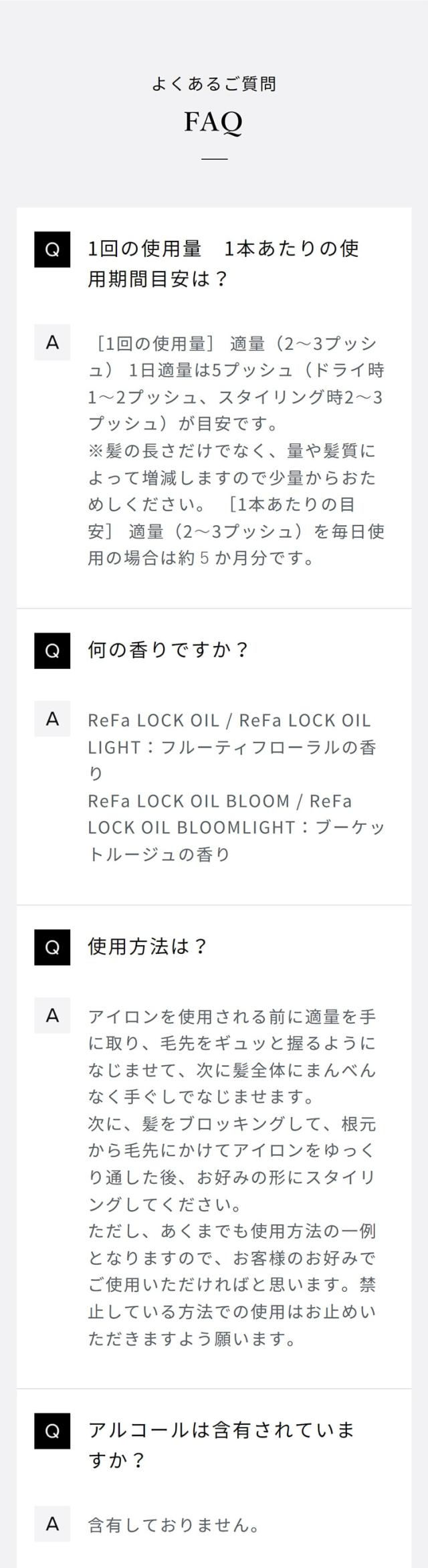The width and height of the screenshot is (428, 1568).
Task: Click the A icon beside the アイロン usage answer
Action: point(52,1015)
